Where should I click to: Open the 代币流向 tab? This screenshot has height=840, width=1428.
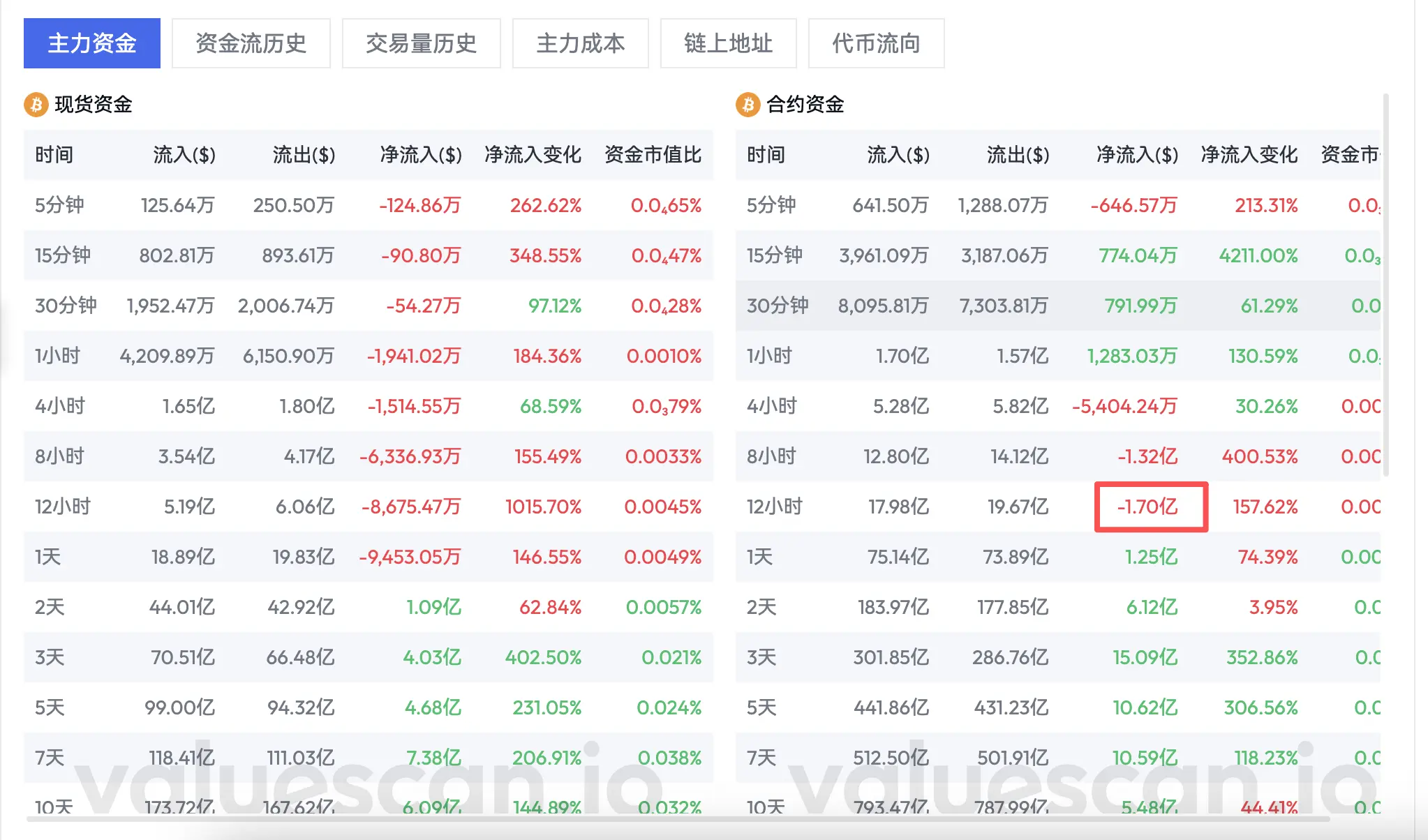876,43
